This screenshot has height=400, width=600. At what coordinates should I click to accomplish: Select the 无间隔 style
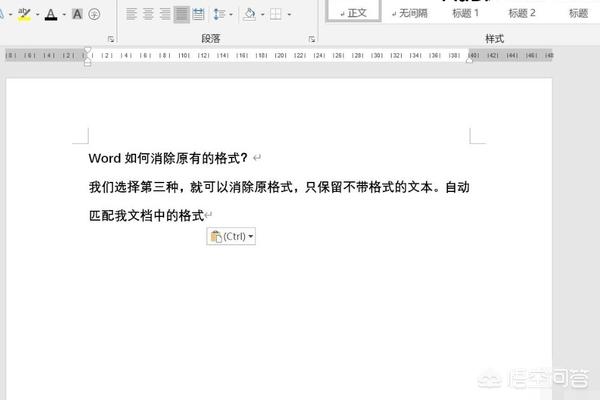click(409, 13)
